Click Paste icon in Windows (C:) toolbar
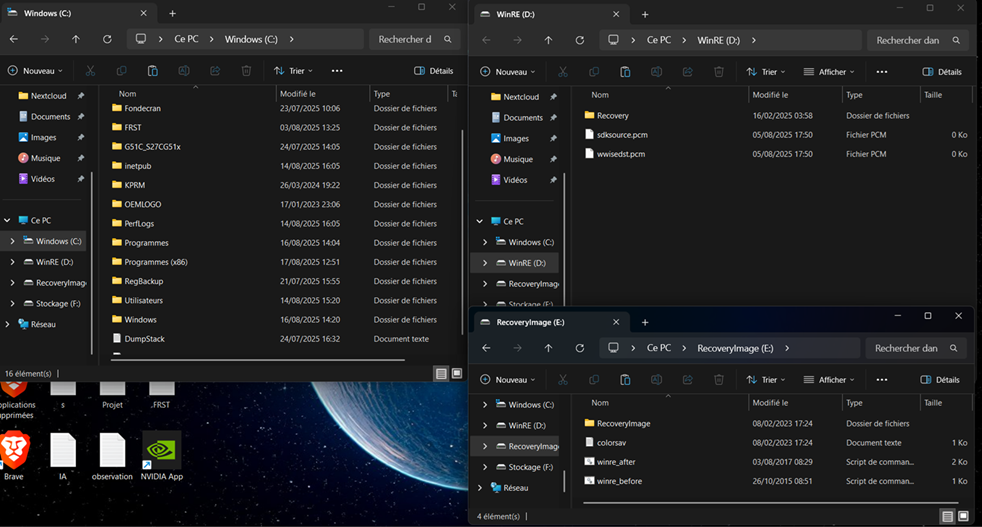The image size is (982, 527). pos(153,71)
